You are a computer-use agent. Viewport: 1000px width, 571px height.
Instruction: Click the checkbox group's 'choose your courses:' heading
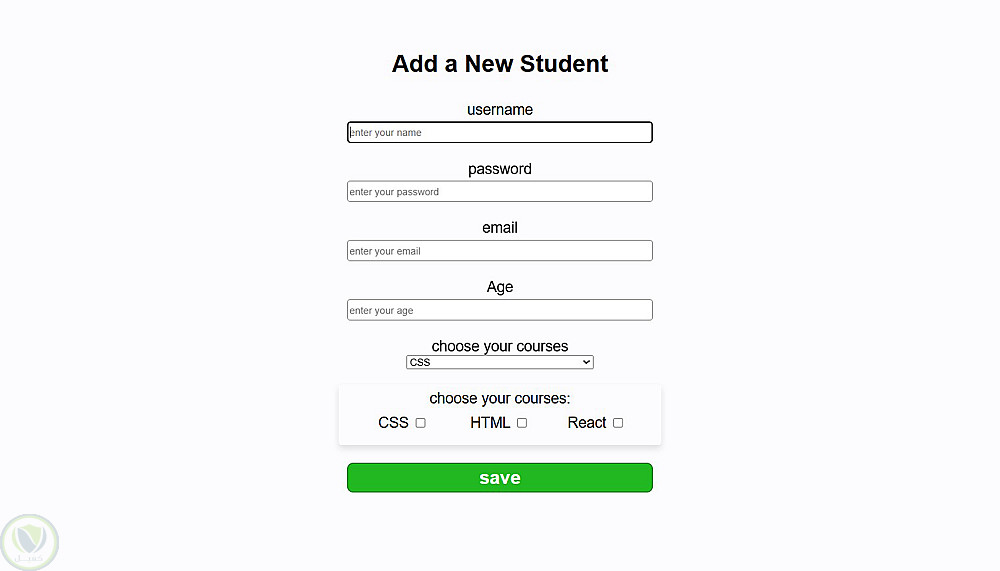pyautogui.click(x=500, y=398)
